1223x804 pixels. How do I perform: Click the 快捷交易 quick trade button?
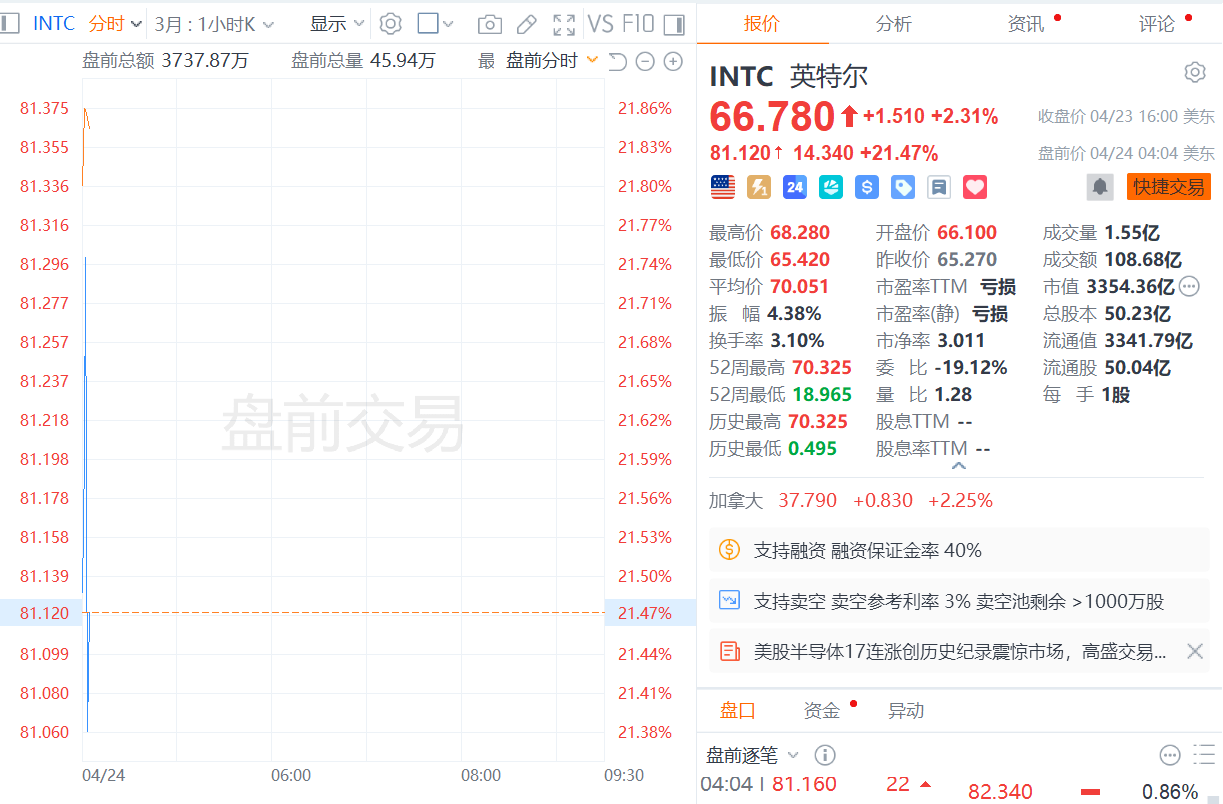[1168, 187]
